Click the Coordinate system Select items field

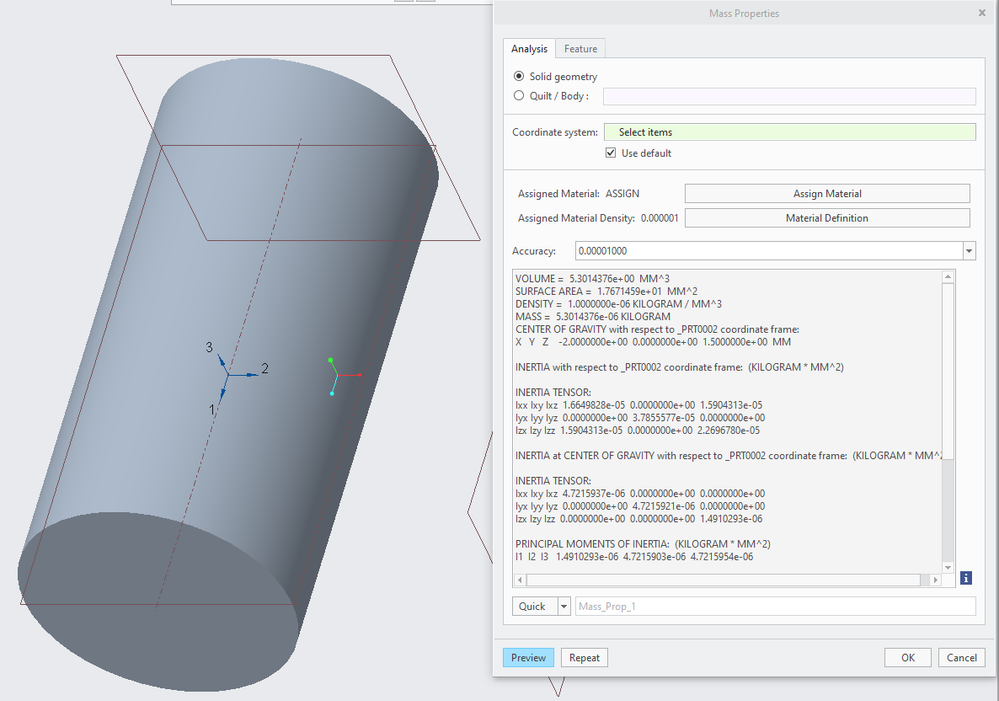789,132
